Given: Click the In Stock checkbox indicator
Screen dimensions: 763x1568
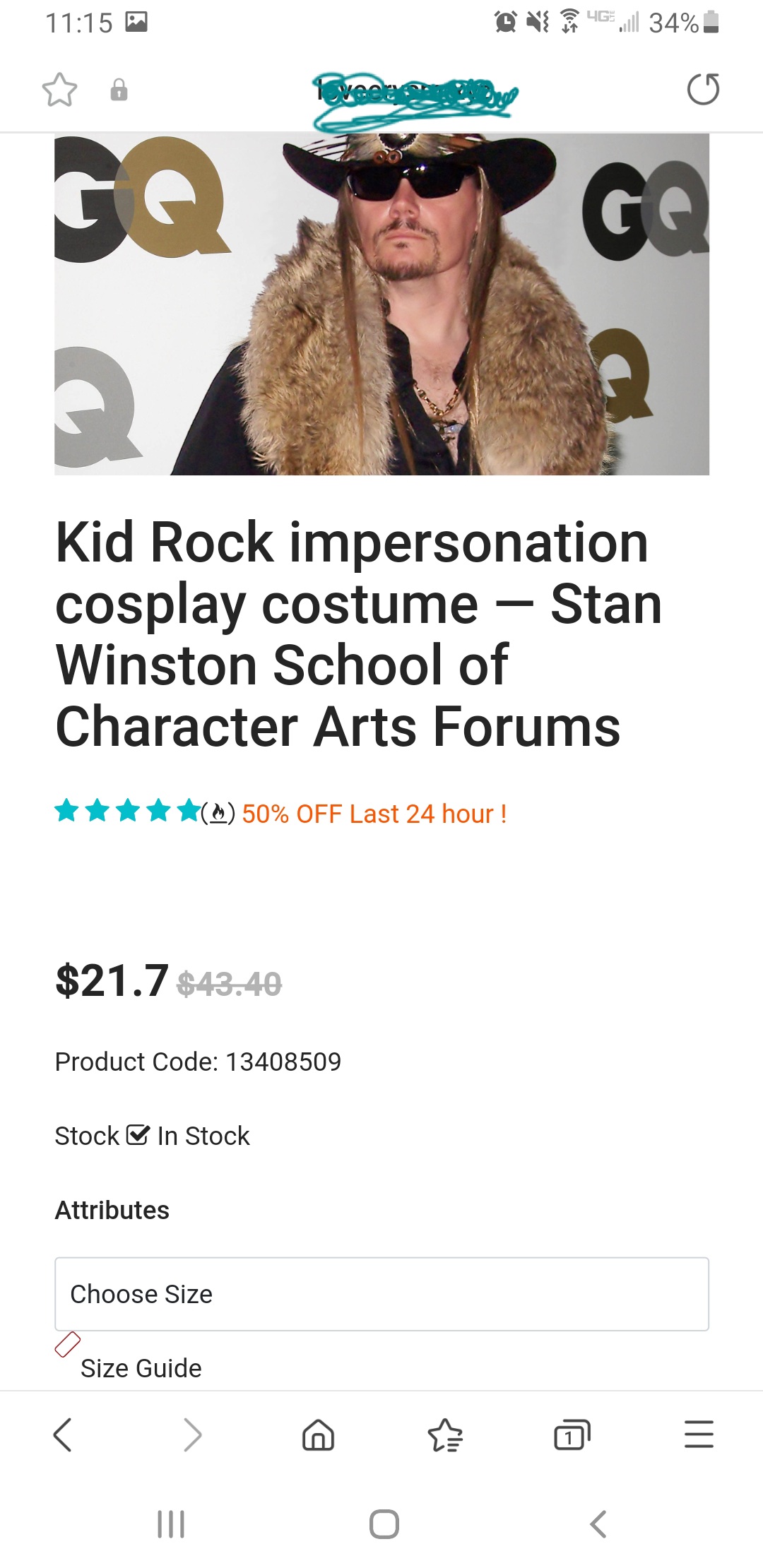Looking at the screenshot, I should pyautogui.click(x=138, y=1135).
